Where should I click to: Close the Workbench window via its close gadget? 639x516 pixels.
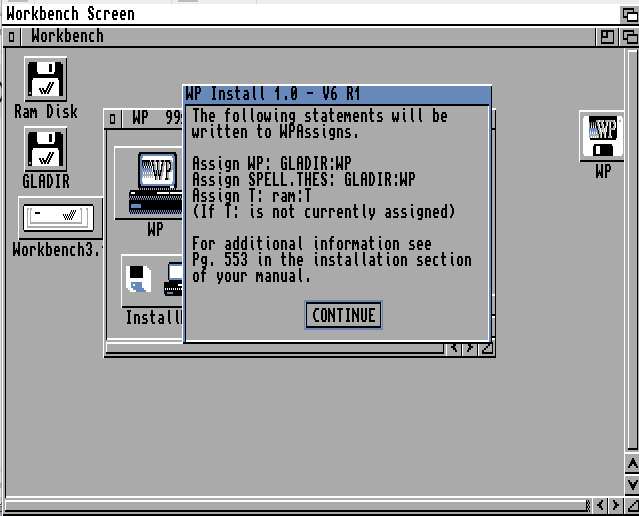(x=11, y=36)
